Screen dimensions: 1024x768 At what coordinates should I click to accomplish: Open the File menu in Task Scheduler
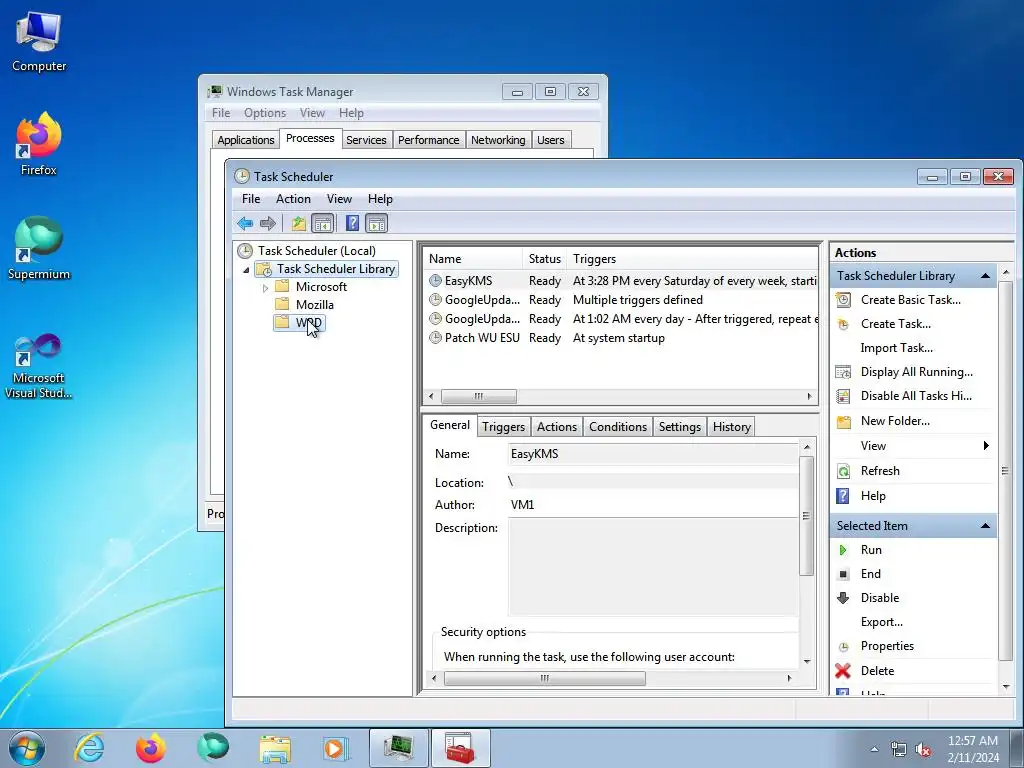(251, 199)
